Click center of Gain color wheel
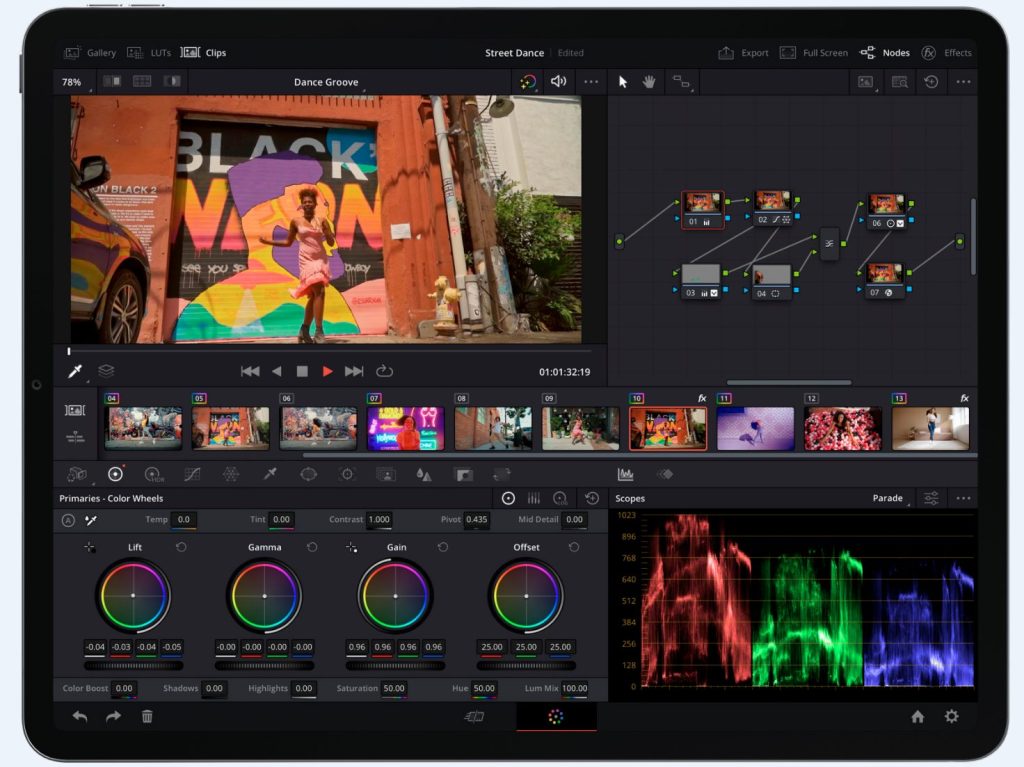The image size is (1024, 767). (396, 596)
